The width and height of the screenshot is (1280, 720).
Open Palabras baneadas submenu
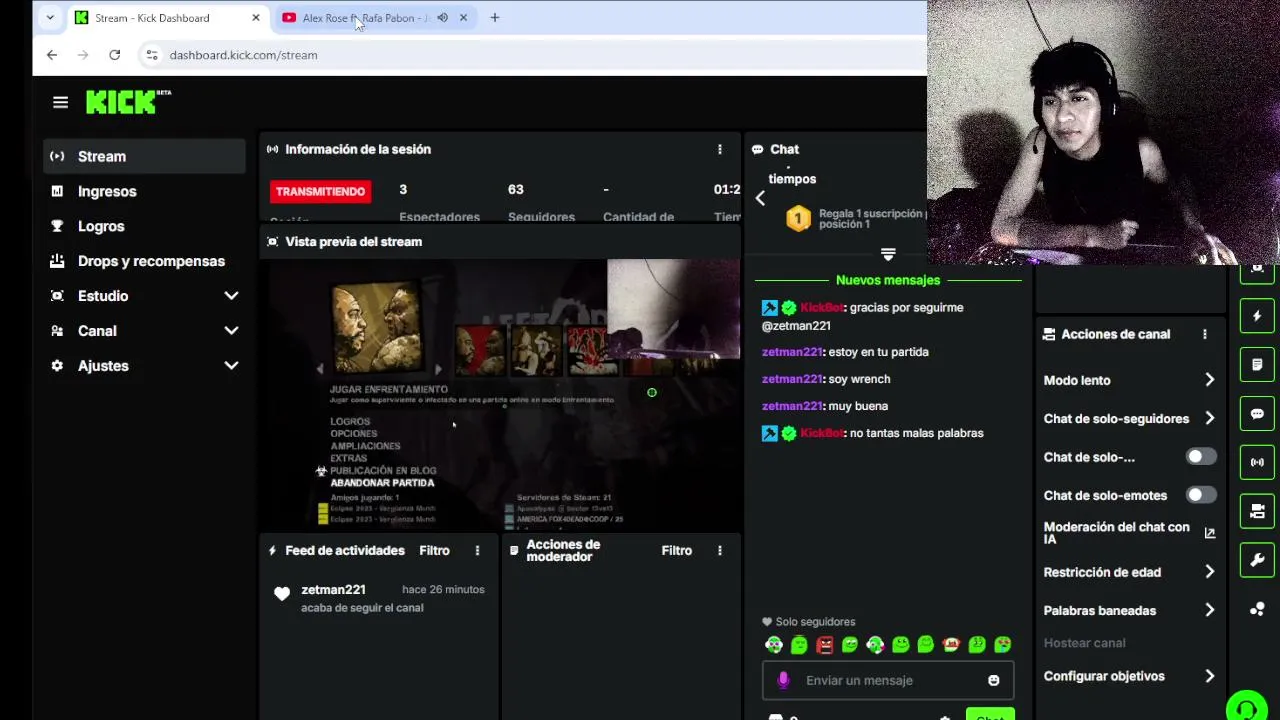[1130, 610]
